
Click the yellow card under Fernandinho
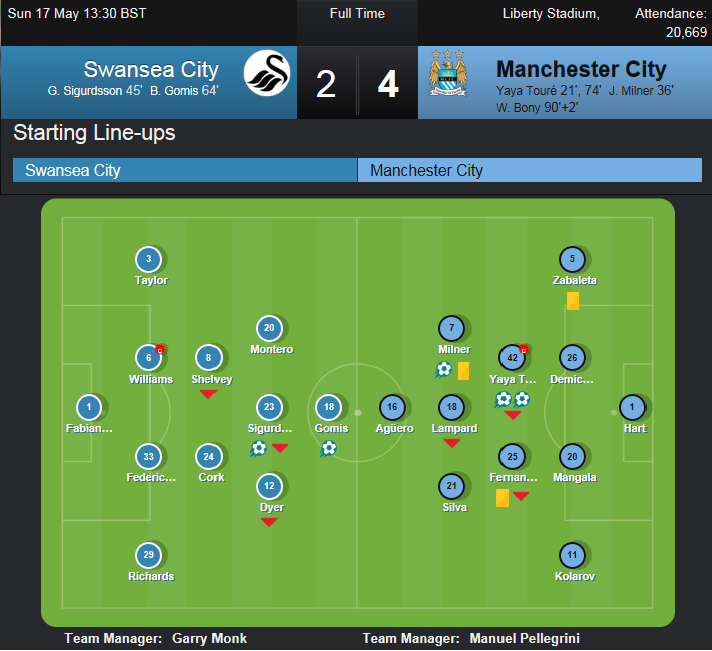[502, 498]
